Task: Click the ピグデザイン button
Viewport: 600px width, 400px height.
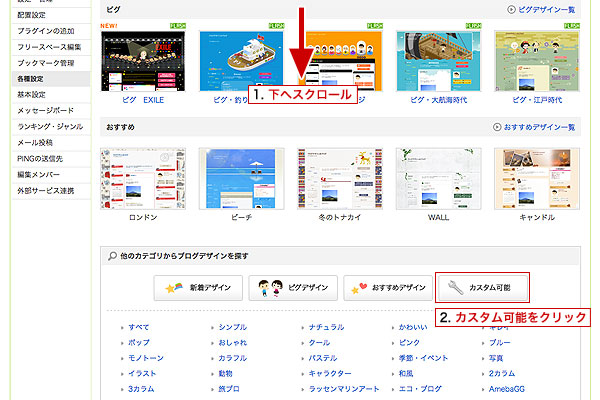Action: click(x=293, y=288)
